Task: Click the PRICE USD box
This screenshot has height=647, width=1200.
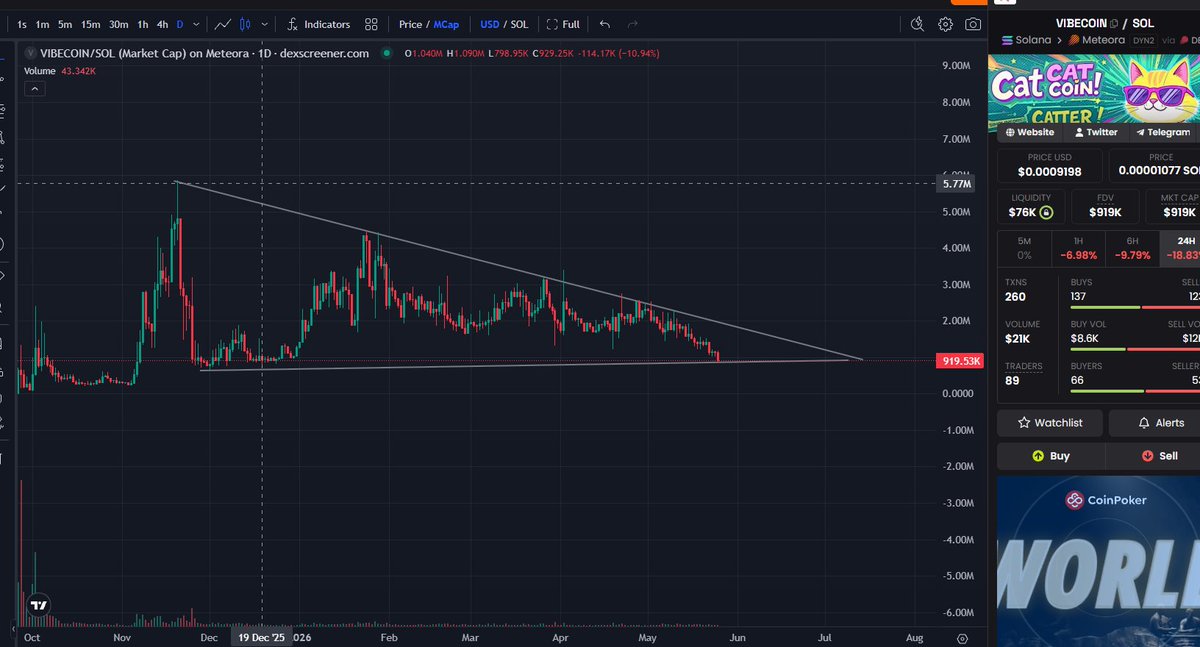Action: 1049,165
